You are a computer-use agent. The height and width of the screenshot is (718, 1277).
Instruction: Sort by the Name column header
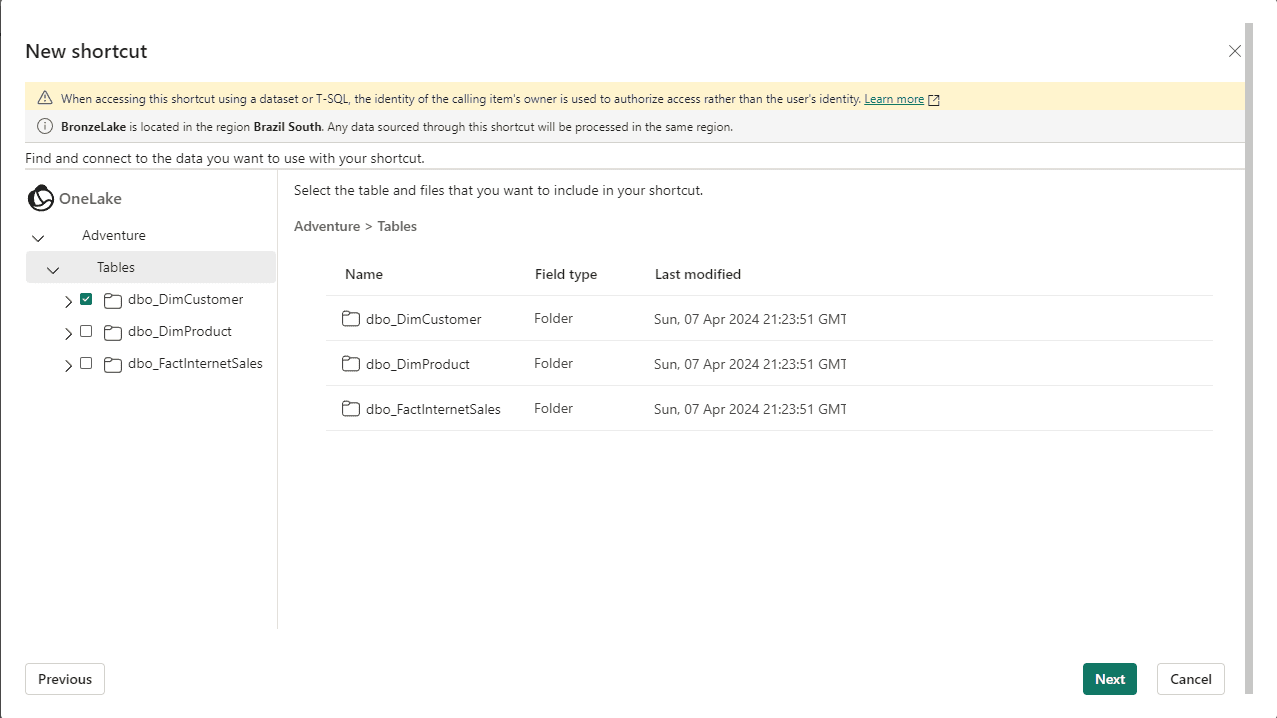point(364,274)
